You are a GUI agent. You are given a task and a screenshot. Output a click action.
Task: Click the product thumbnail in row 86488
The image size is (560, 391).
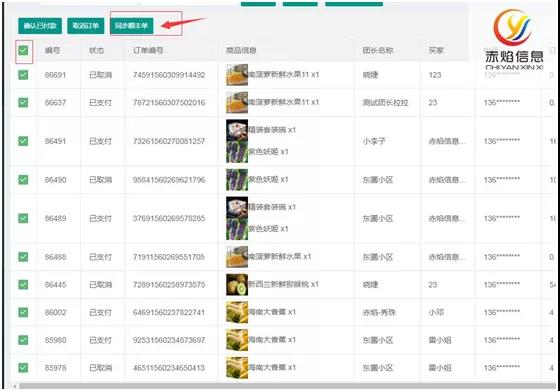[x=237, y=257]
